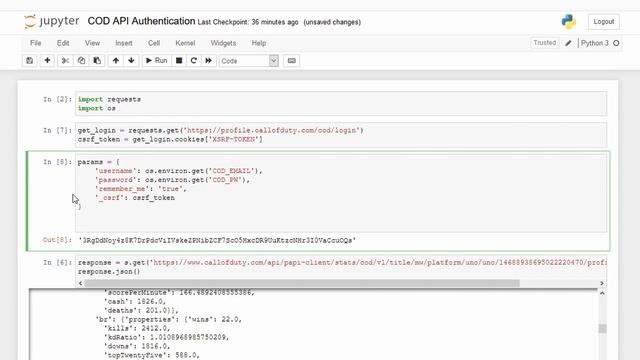This screenshot has width=640, height=360.
Task: Run the selected cell
Action: click(156, 60)
